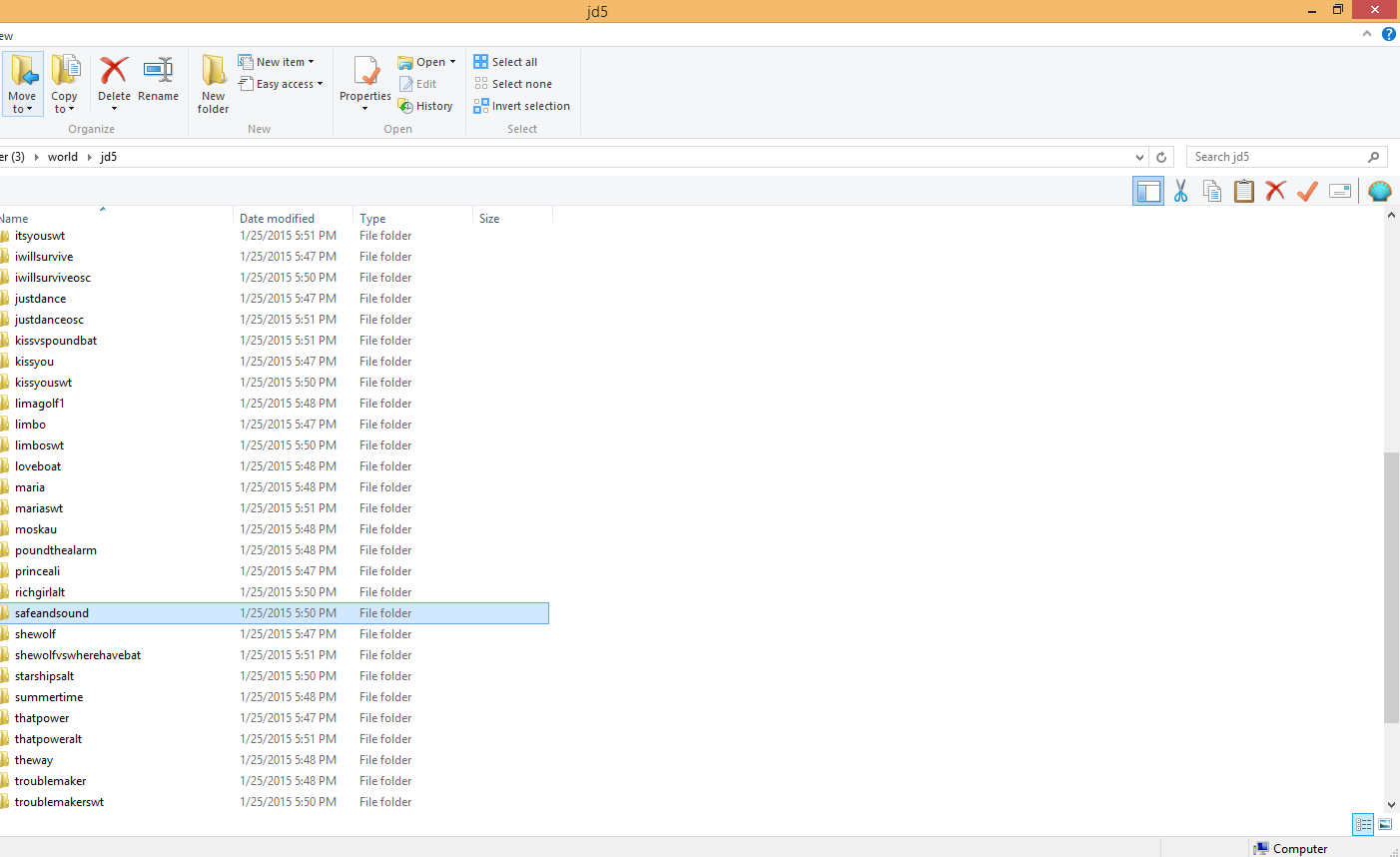Image resolution: width=1400 pixels, height=857 pixels.
Task: Select the shewolfvswherehavebat folder
Action: click(78, 655)
